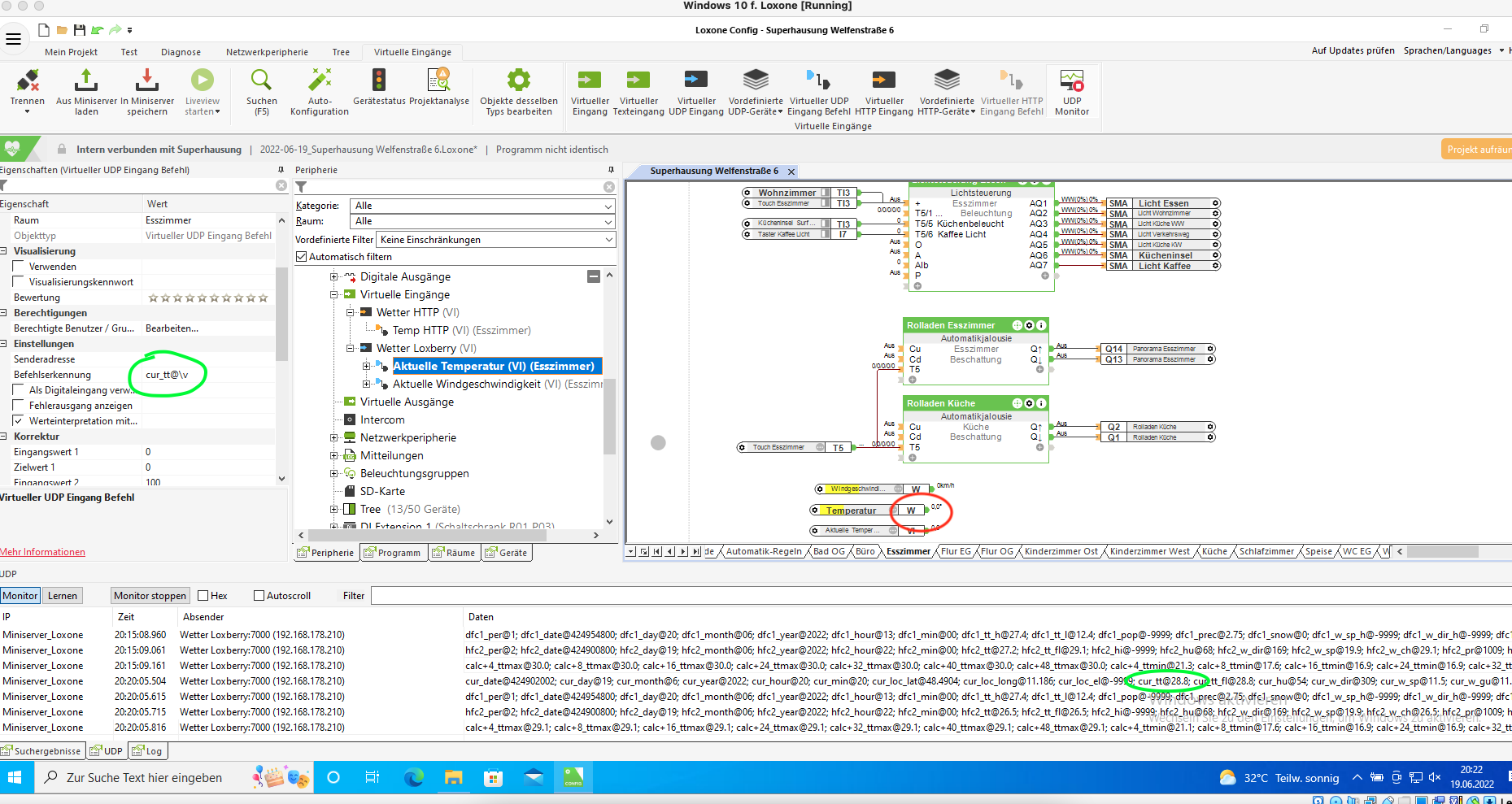This screenshot has width=1512, height=804.
Task: Launch Projektanalyse from the ribbon
Action: click(439, 81)
